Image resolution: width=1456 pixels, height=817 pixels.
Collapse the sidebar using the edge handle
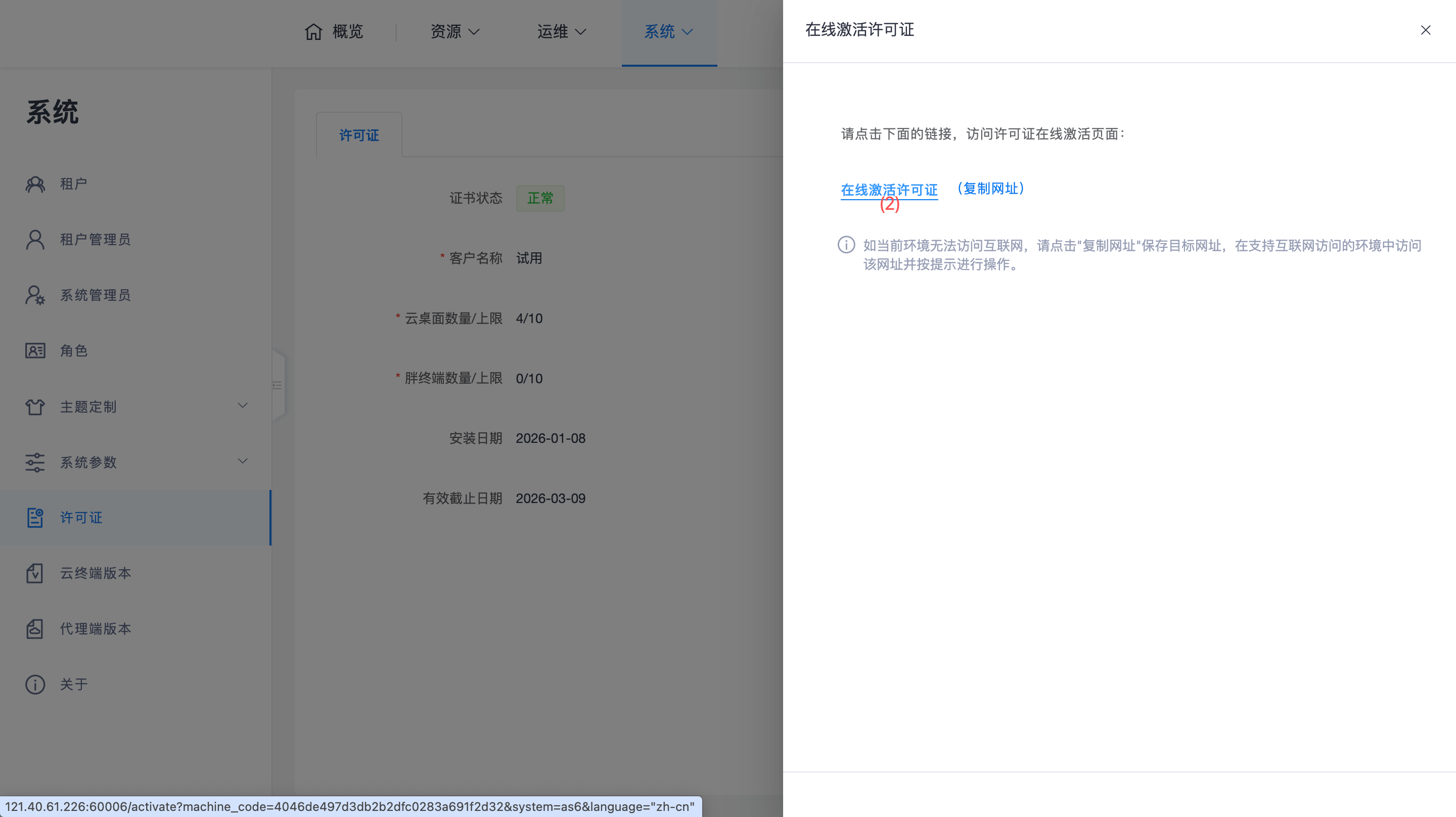click(x=278, y=386)
